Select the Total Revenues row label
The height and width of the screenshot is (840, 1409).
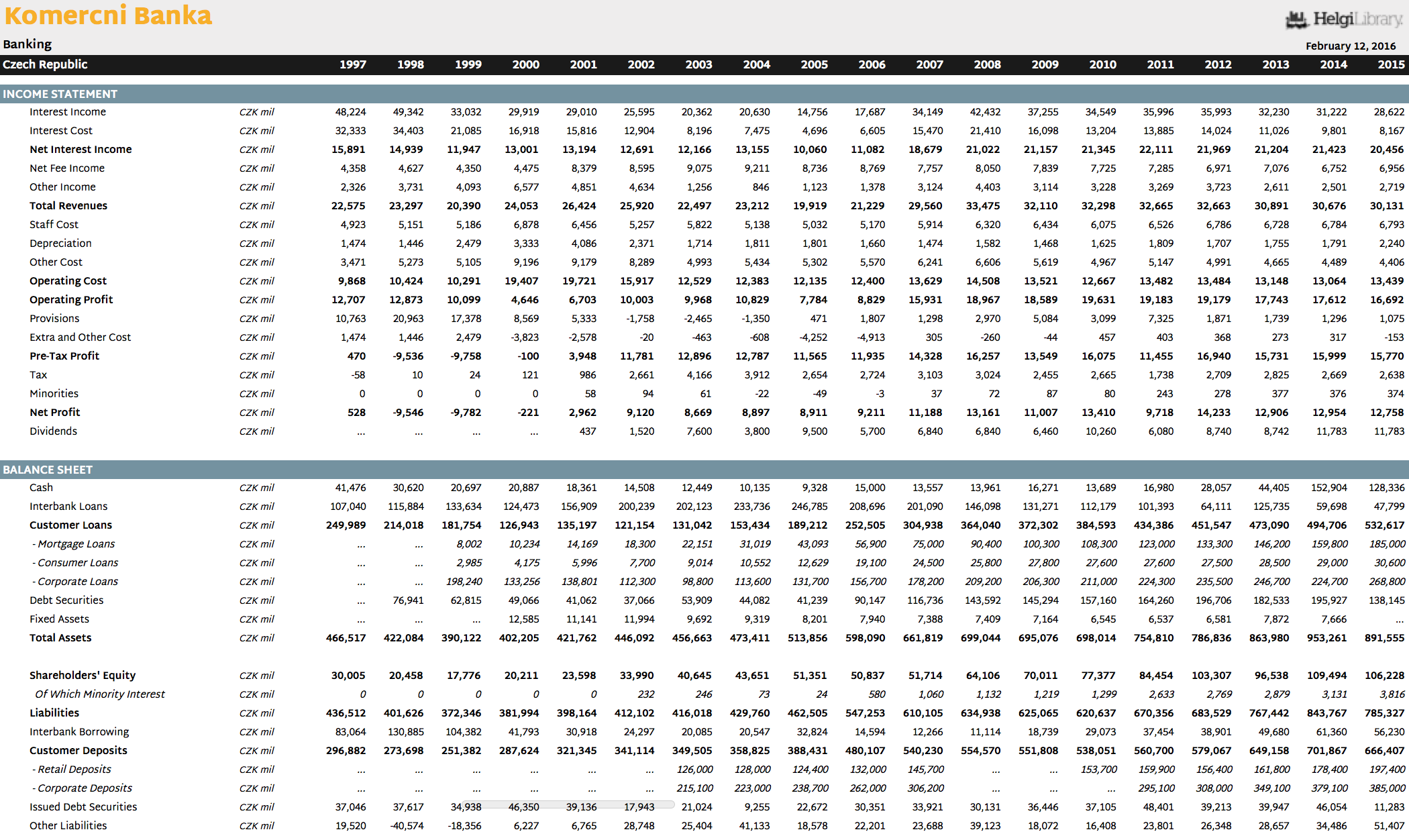pyautogui.click(x=68, y=206)
